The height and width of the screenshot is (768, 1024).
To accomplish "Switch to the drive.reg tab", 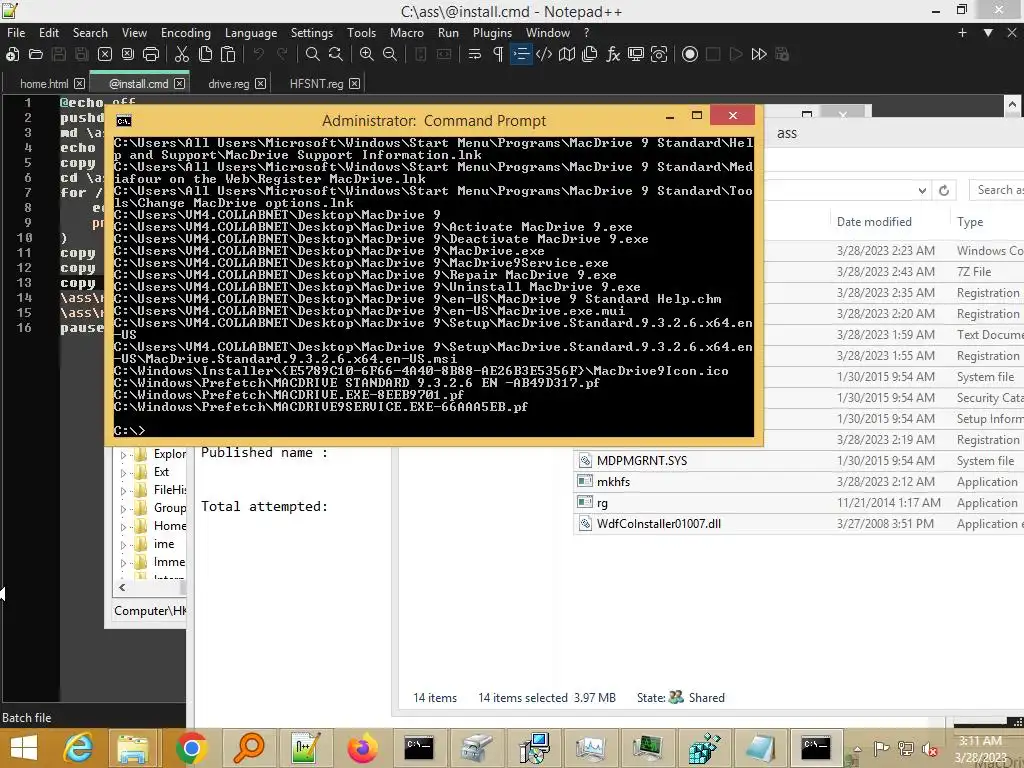I will click(229, 84).
